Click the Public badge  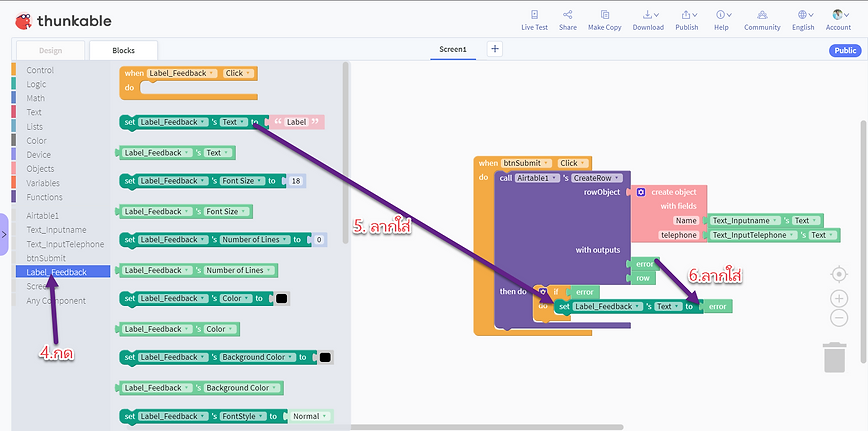845,50
